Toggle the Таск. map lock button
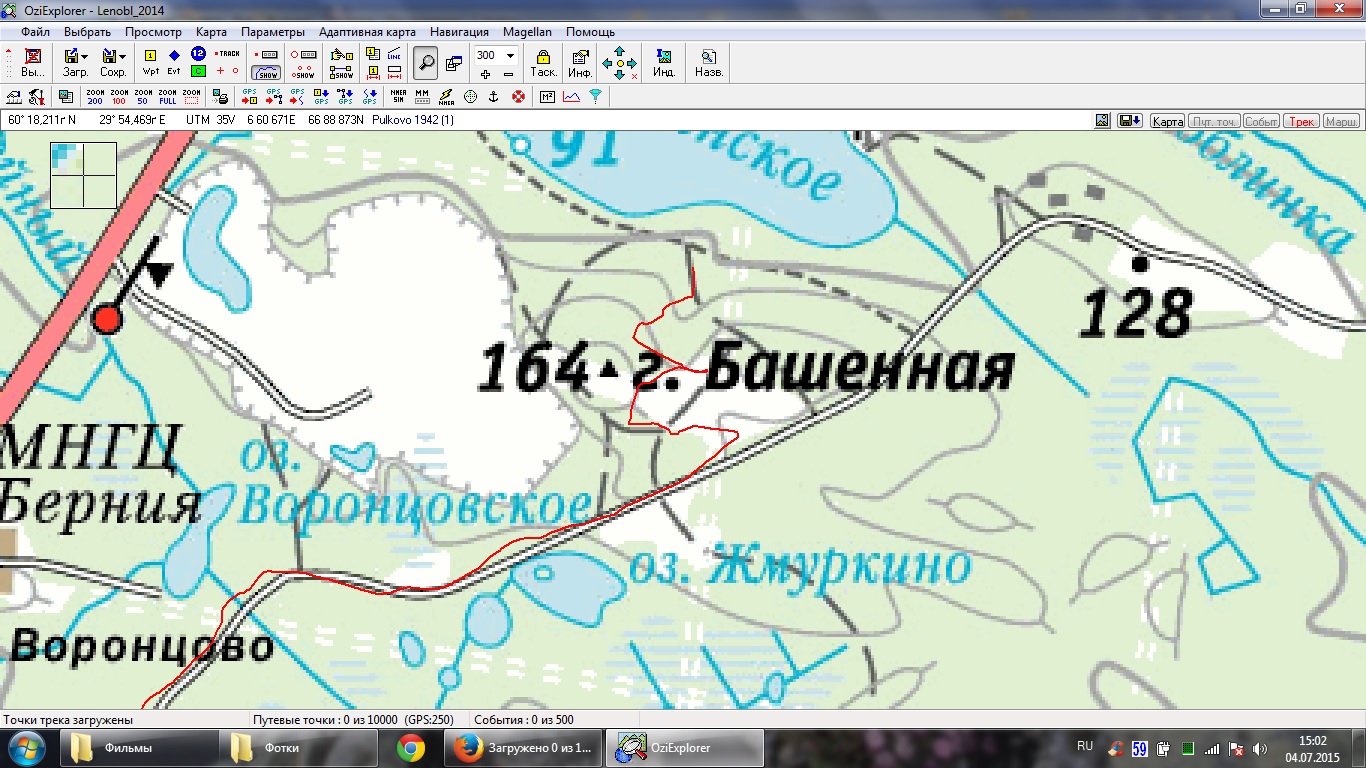Viewport: 1366px width, 768px height. point(543,62)
